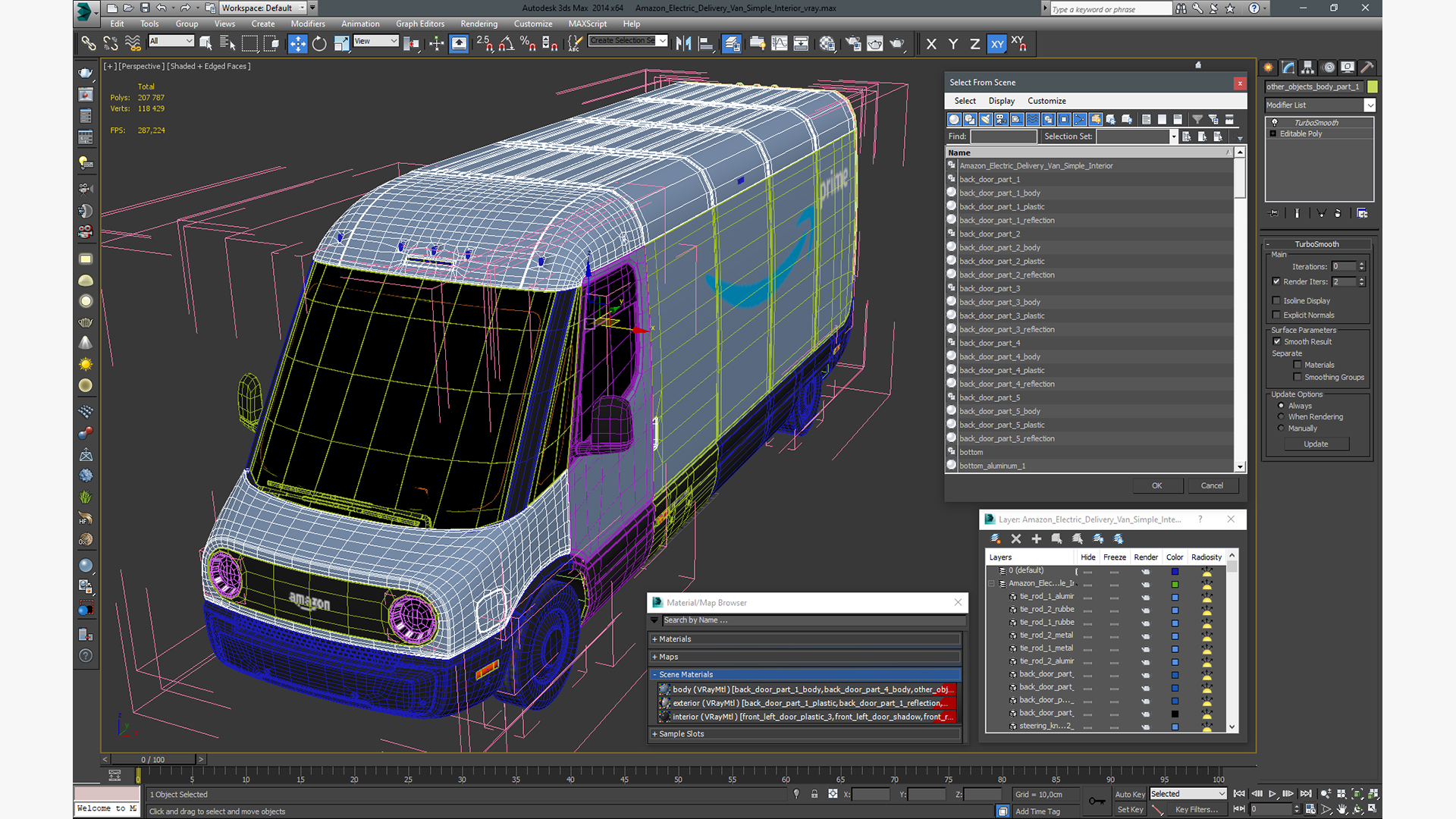Toggle the XY plane constraint
1456x819 pixels.
(x=997, y=44)
